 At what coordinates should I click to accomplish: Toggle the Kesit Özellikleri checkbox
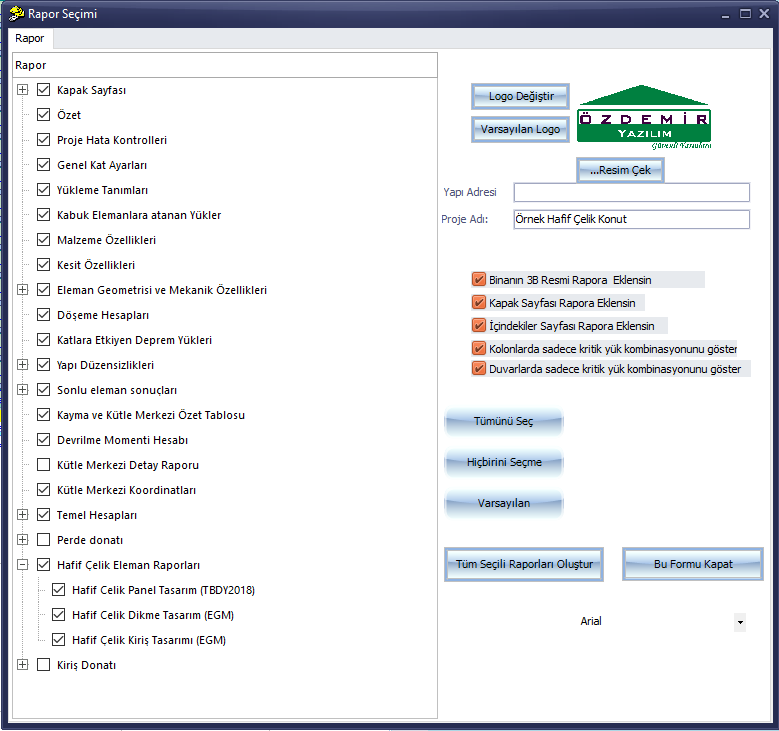(44, 264)
